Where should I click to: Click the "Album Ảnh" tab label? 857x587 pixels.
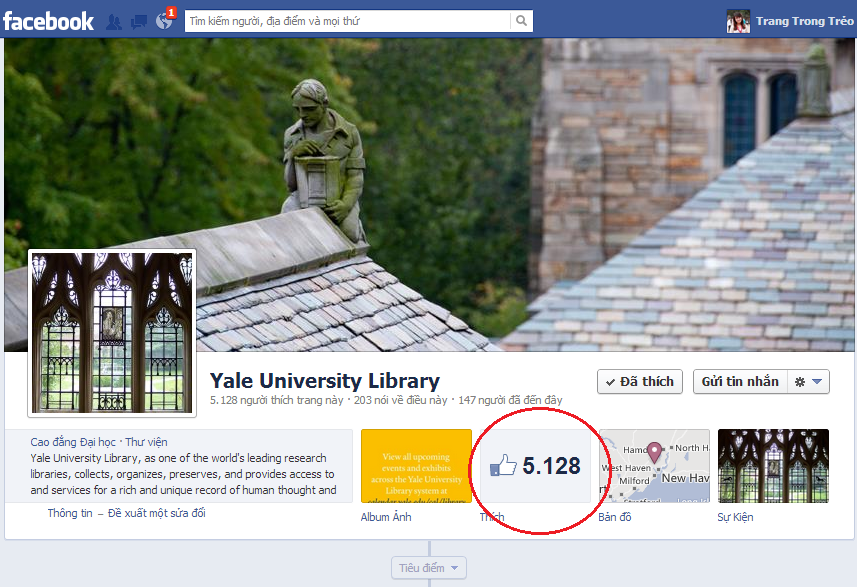[x=386, y=517]
